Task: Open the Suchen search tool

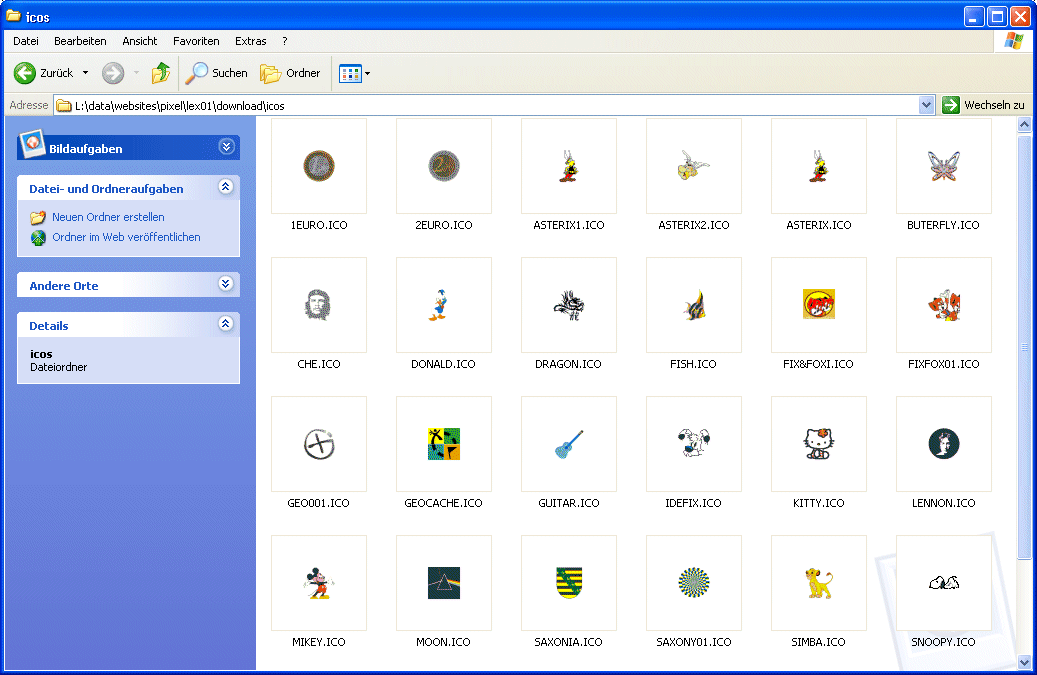Action: (216, 73)
